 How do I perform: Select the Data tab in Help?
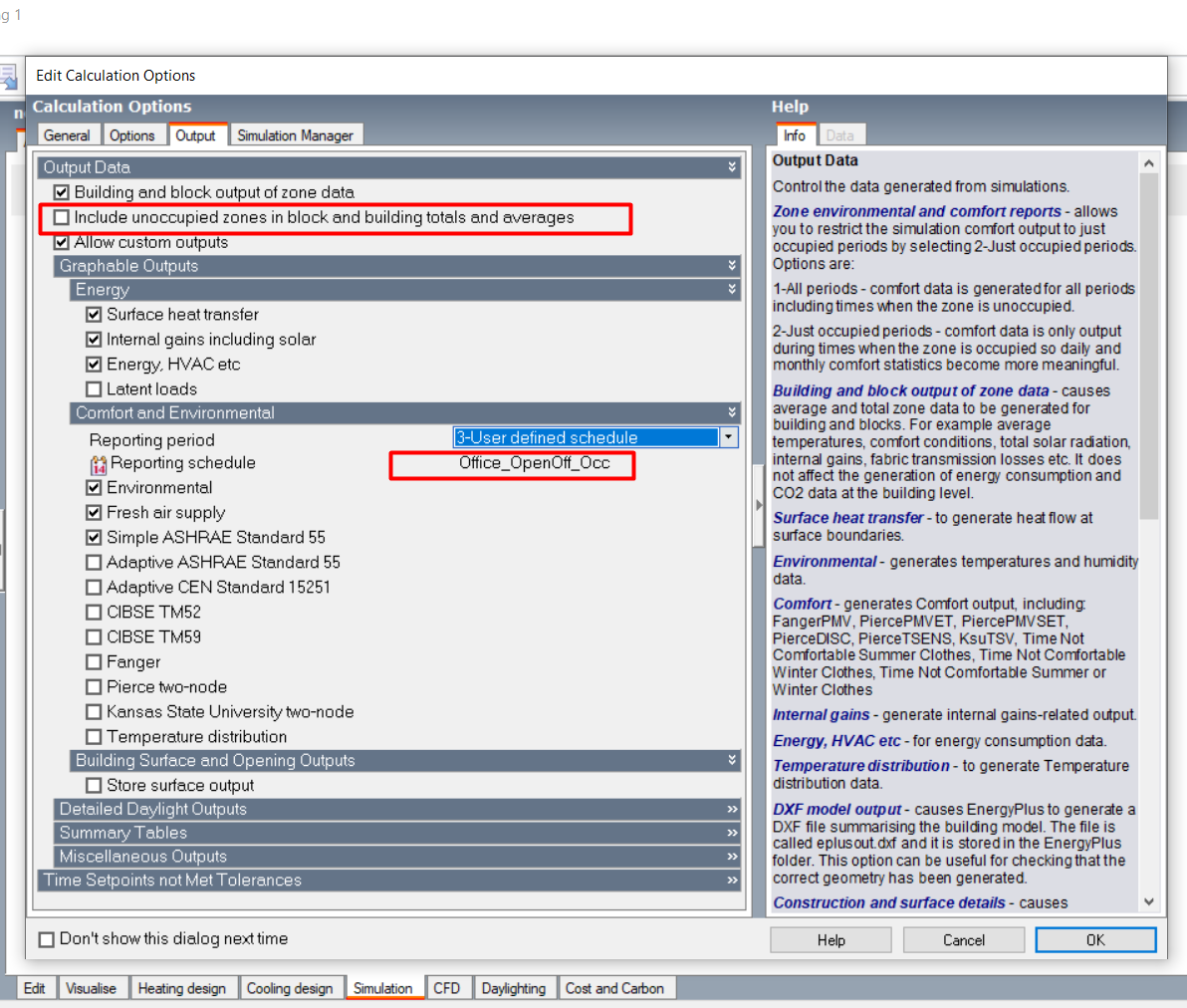pyautogui.click(x=840, y=135)
